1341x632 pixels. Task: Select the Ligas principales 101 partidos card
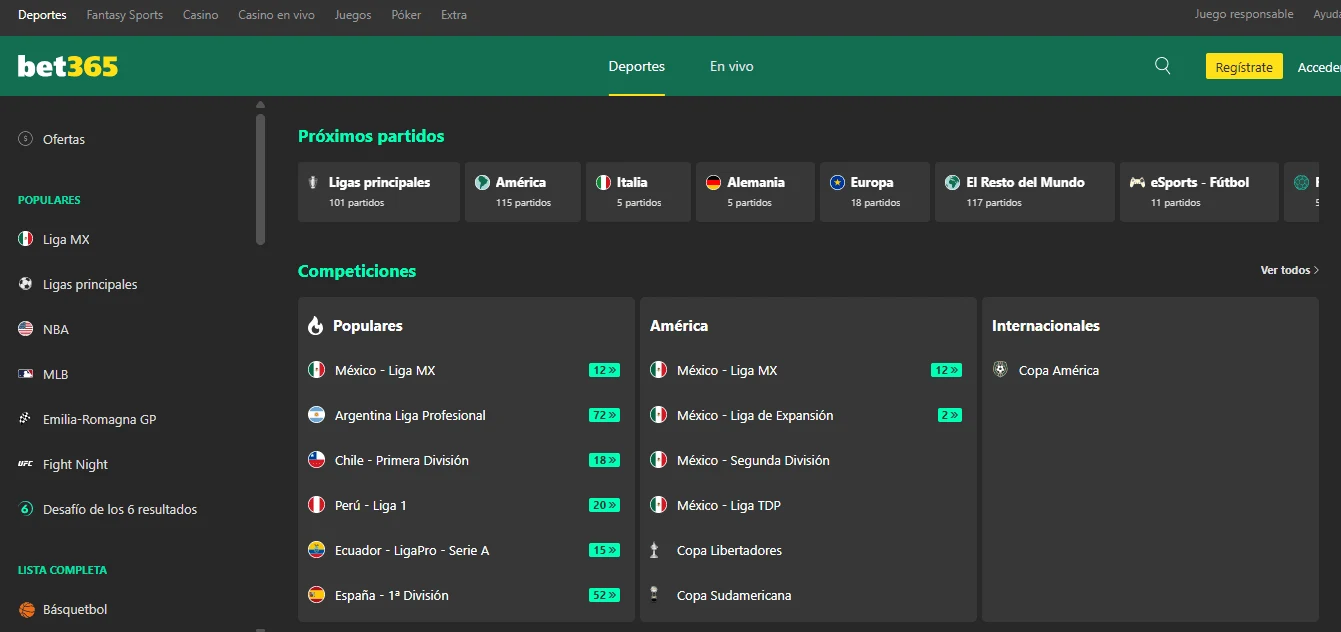(x=379, y=192)
